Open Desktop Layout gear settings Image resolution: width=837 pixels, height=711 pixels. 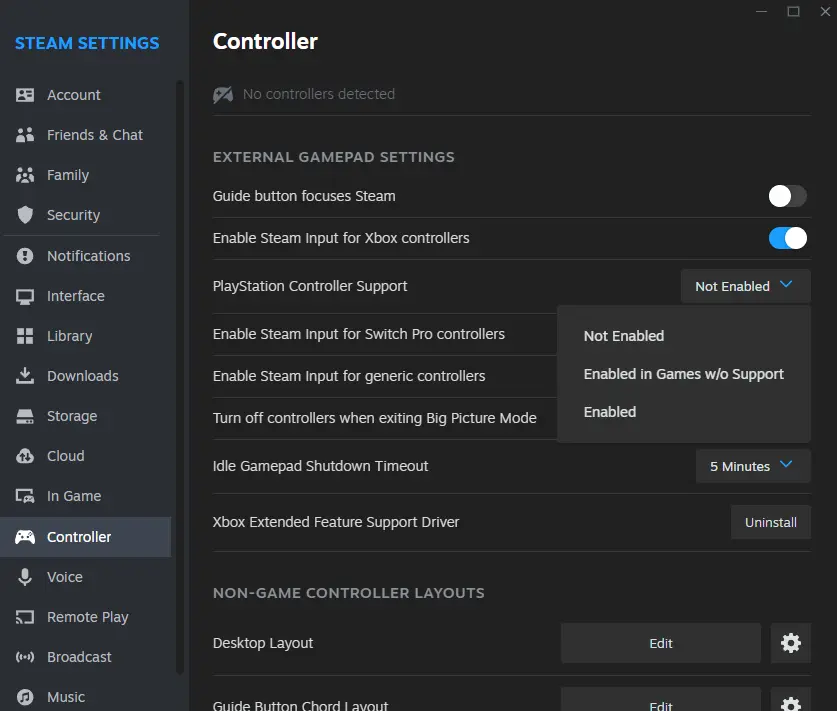(x=791, y=643)
